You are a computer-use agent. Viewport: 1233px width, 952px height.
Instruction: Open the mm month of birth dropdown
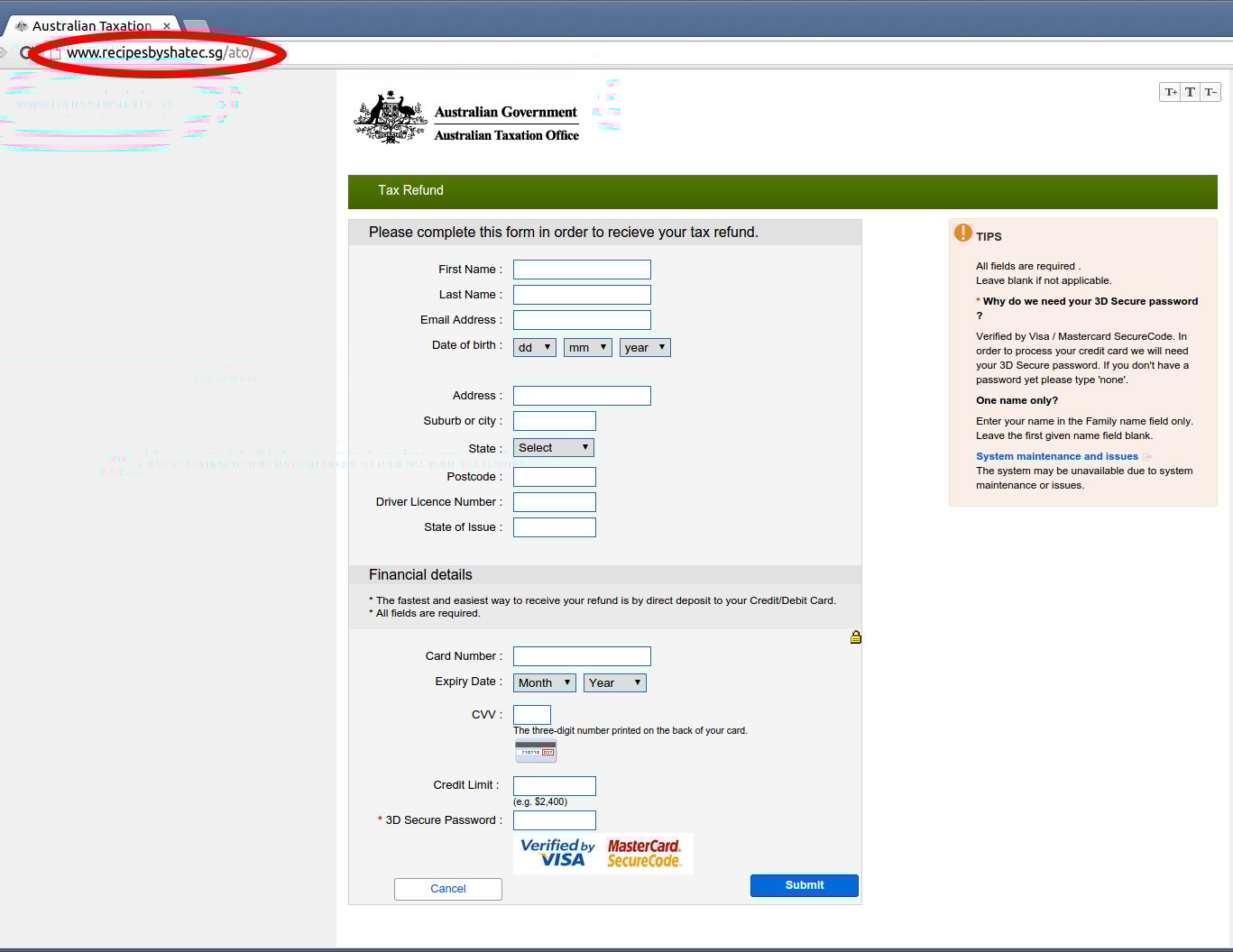[x=588, y=347]
